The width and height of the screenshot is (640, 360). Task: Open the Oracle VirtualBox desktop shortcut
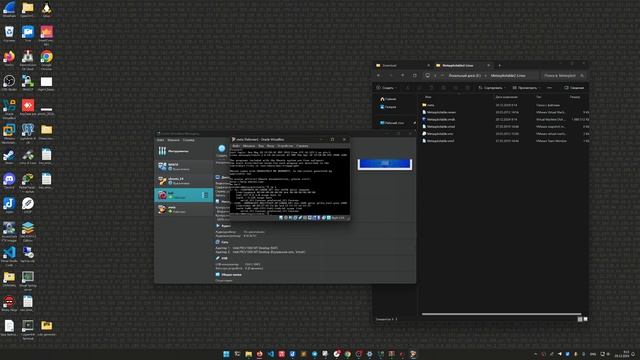click(x=9, y=108)
